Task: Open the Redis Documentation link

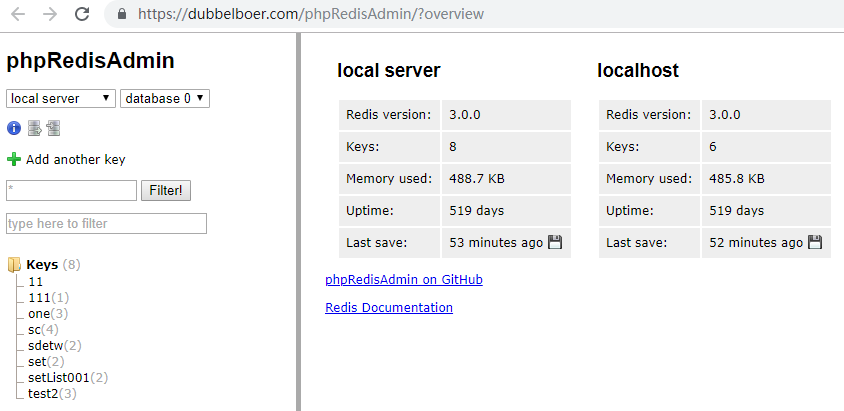Action: [389, 308]
